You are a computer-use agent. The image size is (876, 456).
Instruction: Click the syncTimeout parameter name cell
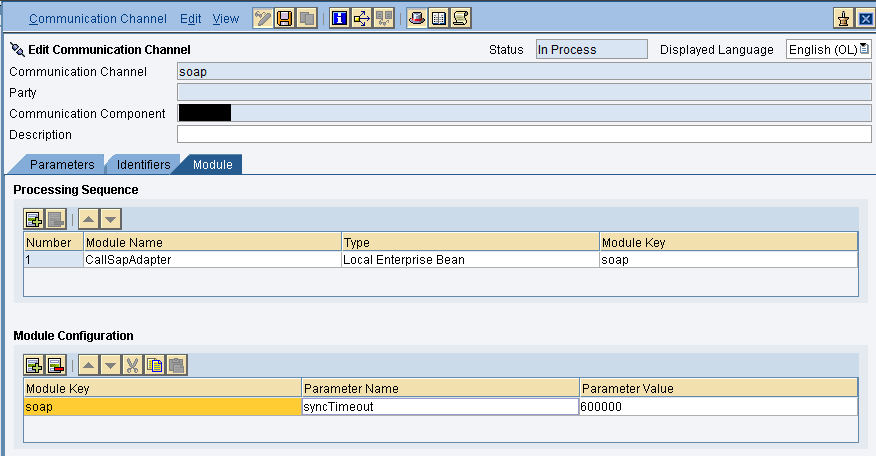point(439,407)
